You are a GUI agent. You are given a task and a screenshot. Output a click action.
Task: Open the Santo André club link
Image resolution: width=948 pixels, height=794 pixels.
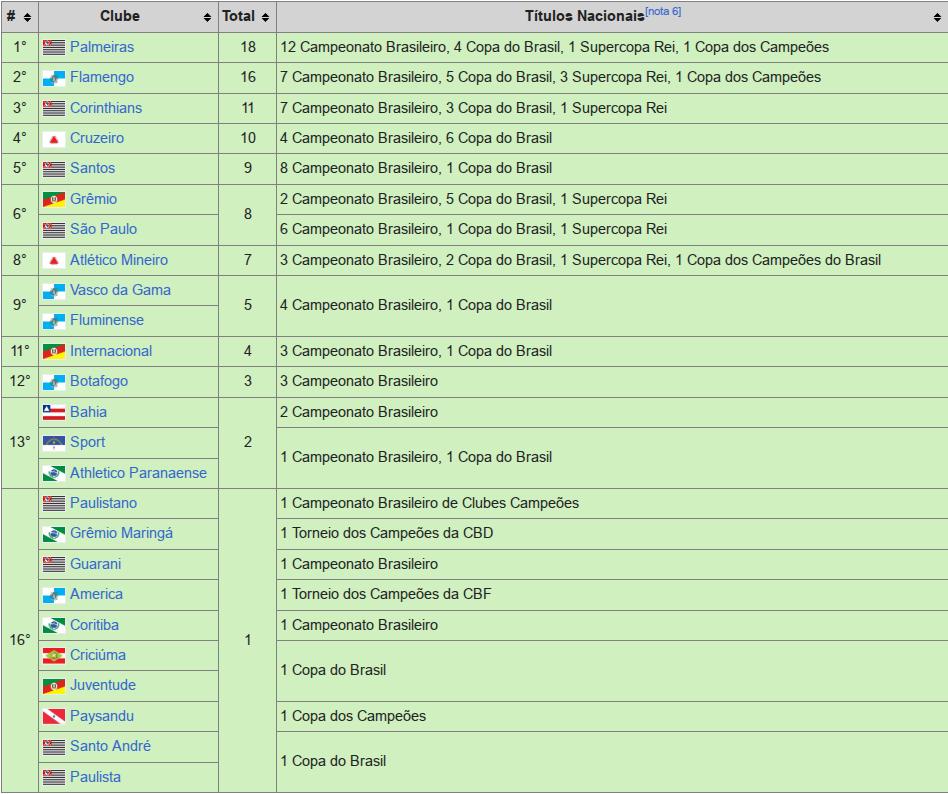(110, 746)
